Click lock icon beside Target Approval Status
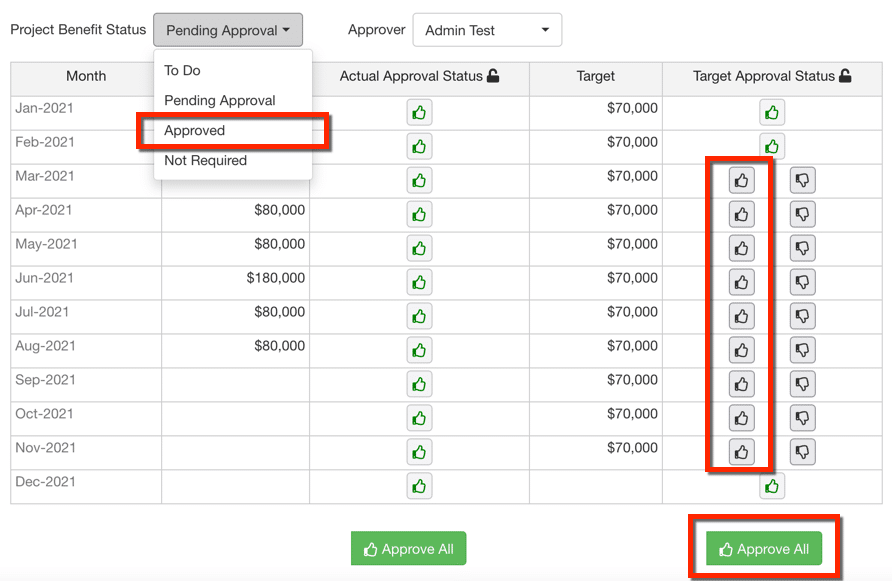 click(x=845, y=76)
